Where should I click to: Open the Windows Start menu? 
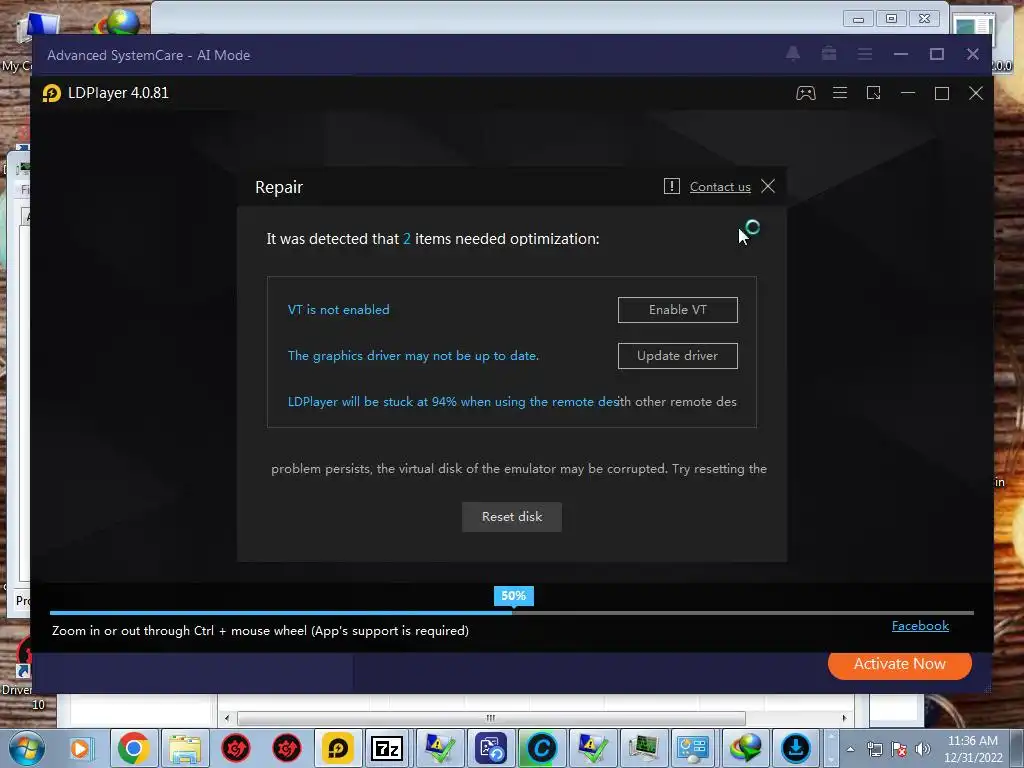point(27,748)
